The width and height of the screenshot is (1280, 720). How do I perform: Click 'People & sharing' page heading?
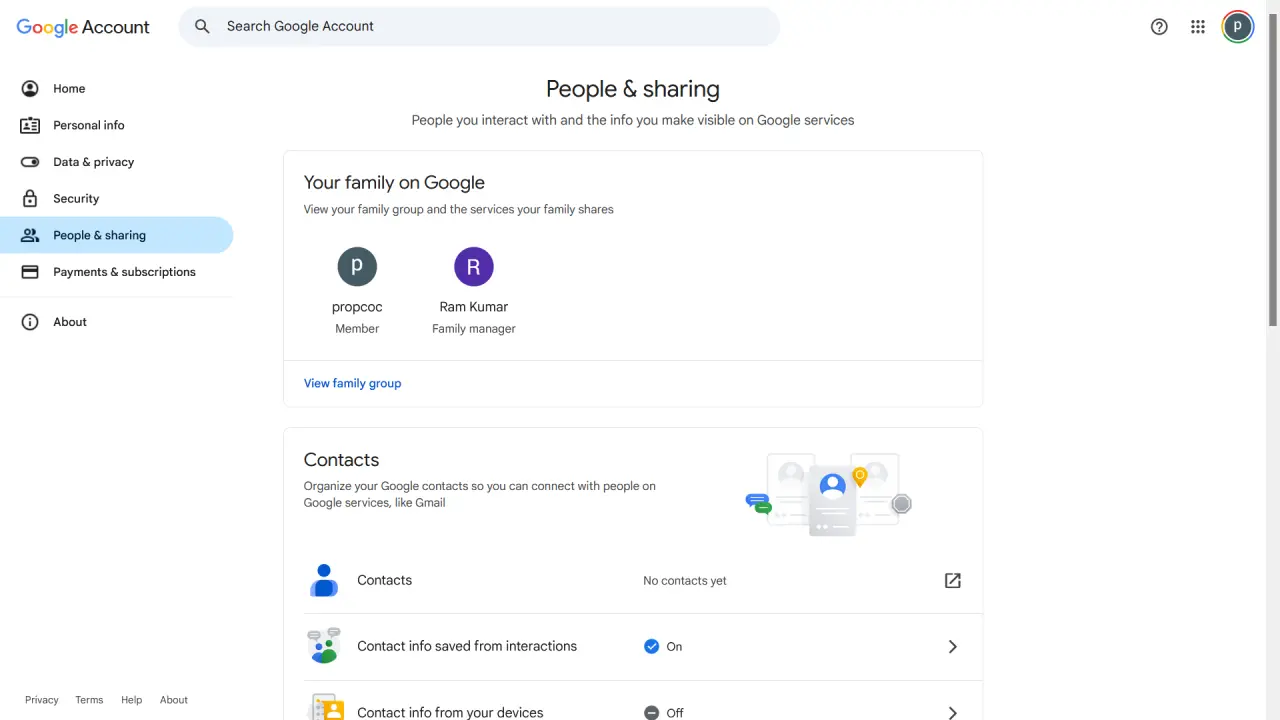click(633, 89)
